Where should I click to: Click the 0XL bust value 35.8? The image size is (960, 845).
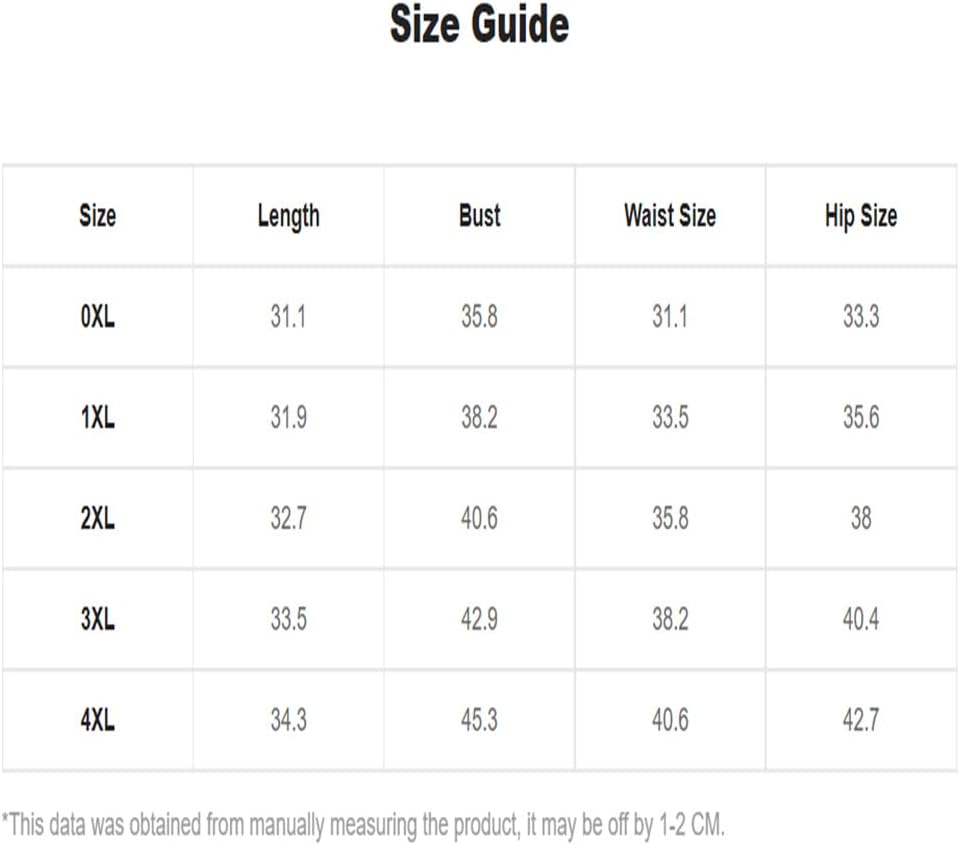pos(479,317)
